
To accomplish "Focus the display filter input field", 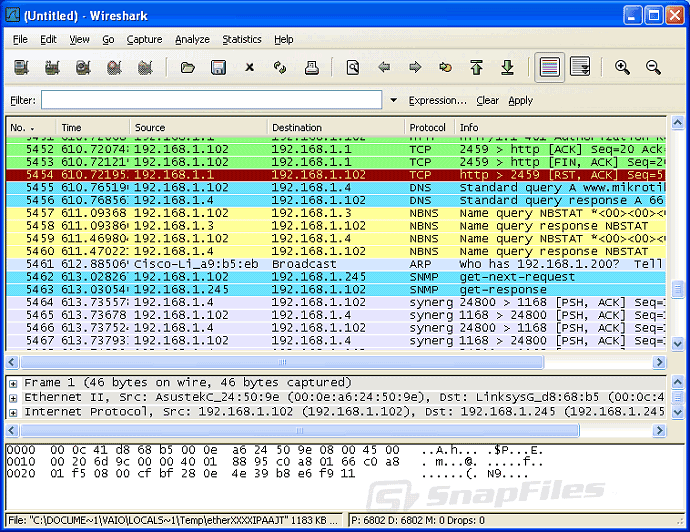I will [x=212, y=100].
